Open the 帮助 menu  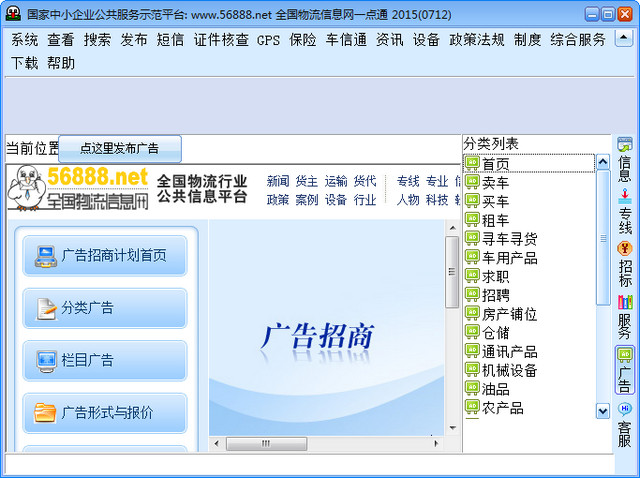click(61, 63)
